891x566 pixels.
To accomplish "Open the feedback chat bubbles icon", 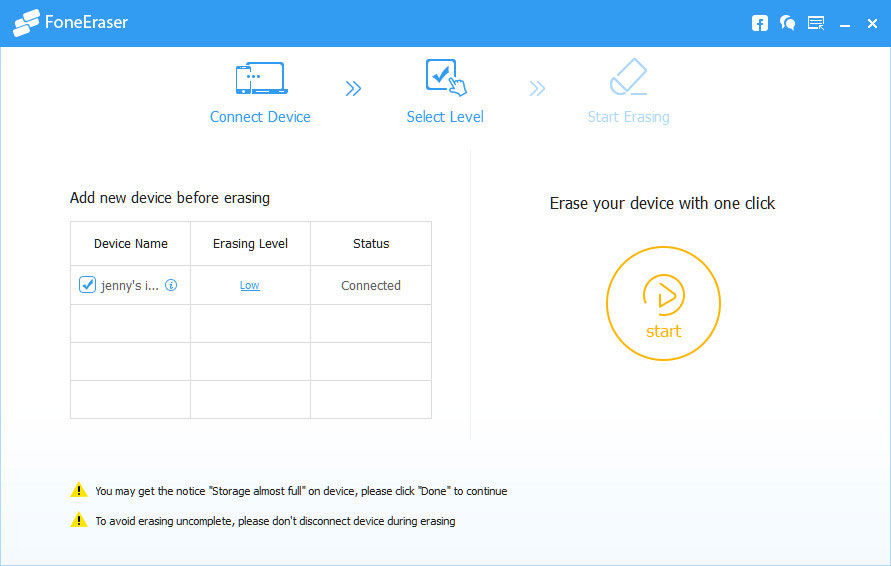I will pos(788,23).
